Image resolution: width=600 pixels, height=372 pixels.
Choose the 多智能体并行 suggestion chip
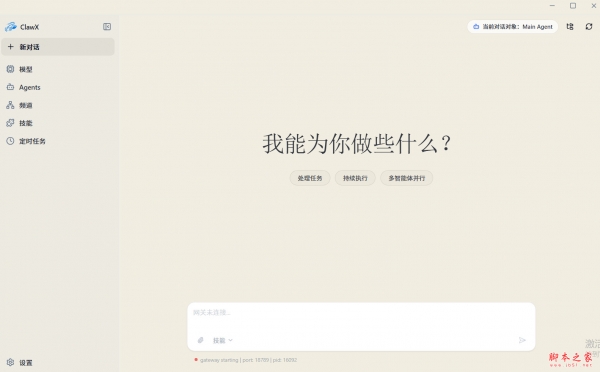point(406,178)
